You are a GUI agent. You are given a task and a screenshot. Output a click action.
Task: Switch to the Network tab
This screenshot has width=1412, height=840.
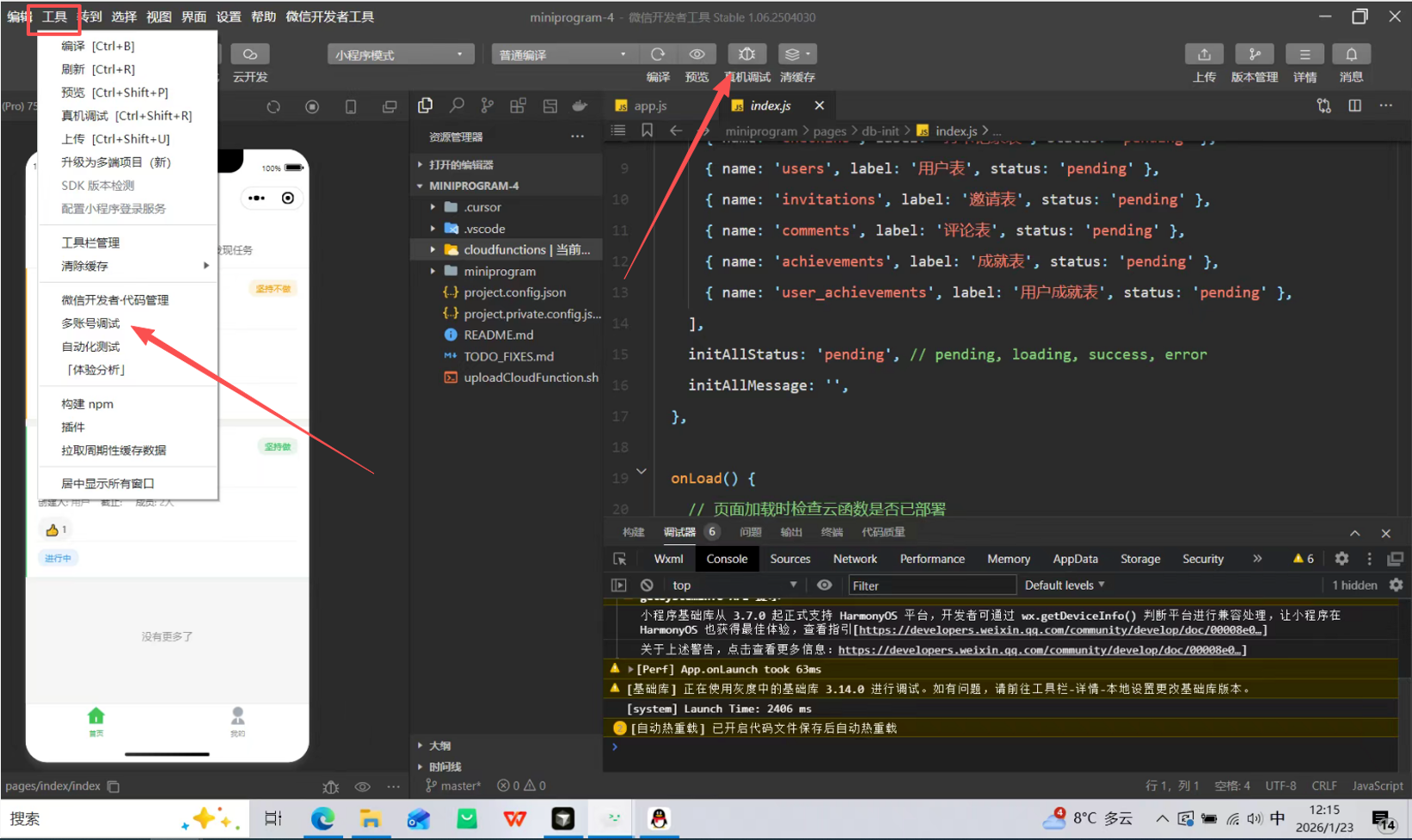point(855,559)
